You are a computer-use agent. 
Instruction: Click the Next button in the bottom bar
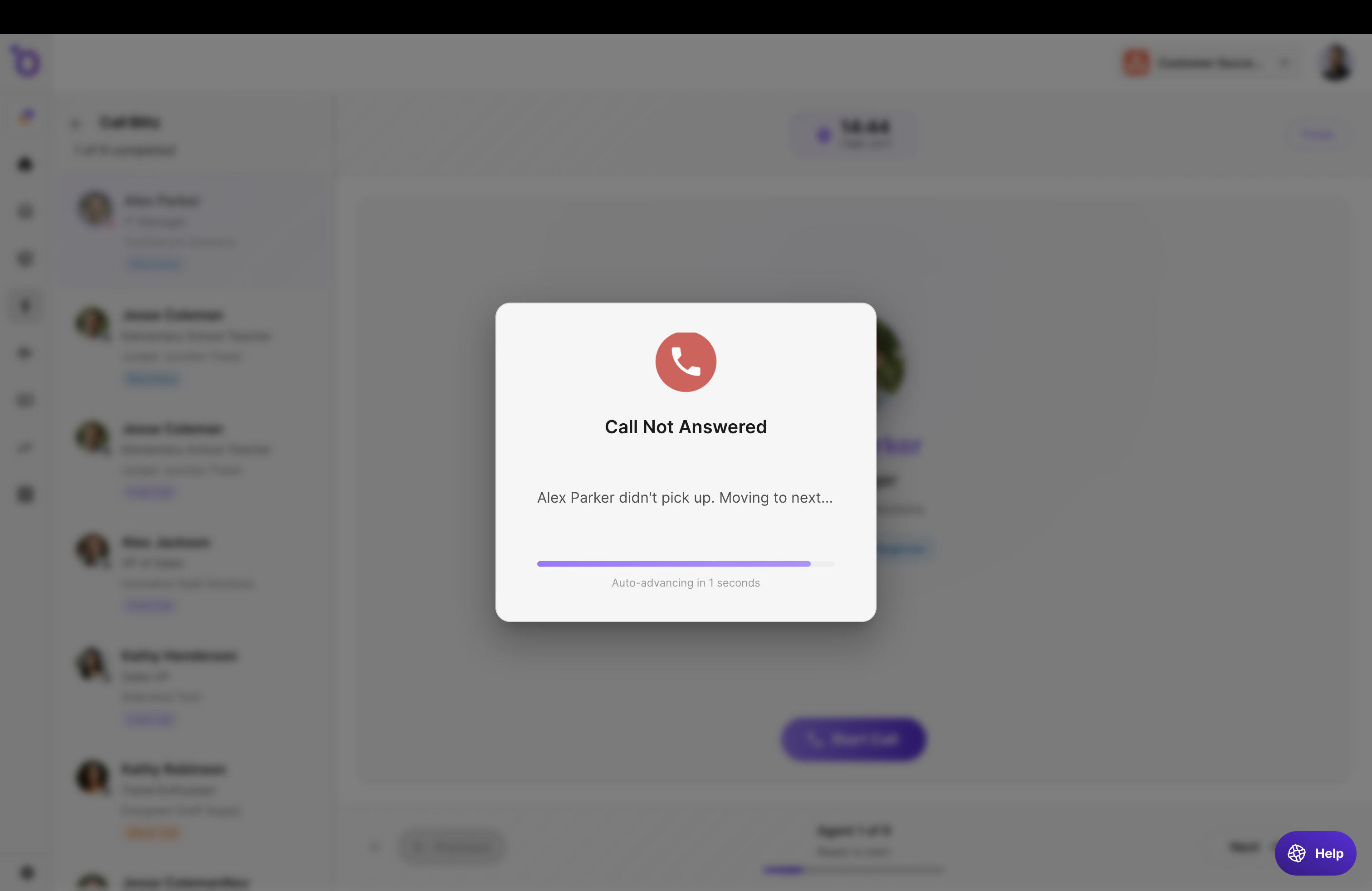(1245, 847)
